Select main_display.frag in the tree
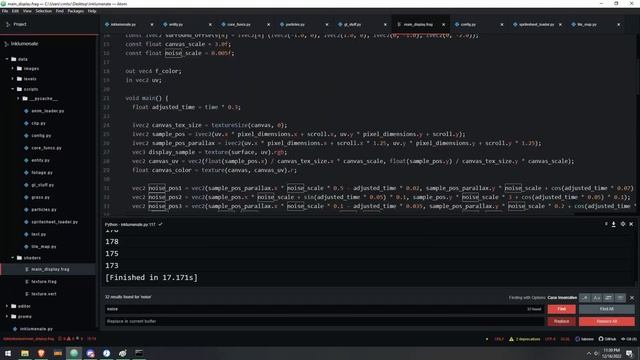The width and height of the screenshot is (640, 360). pos(50,269)
